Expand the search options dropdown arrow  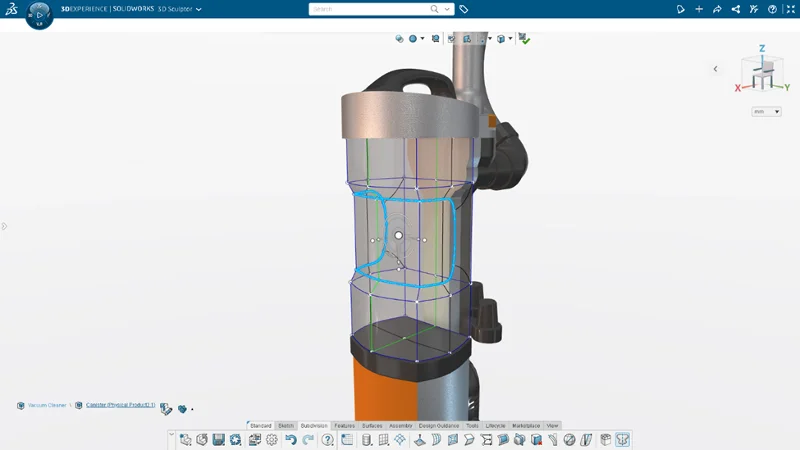coord(446,9)
